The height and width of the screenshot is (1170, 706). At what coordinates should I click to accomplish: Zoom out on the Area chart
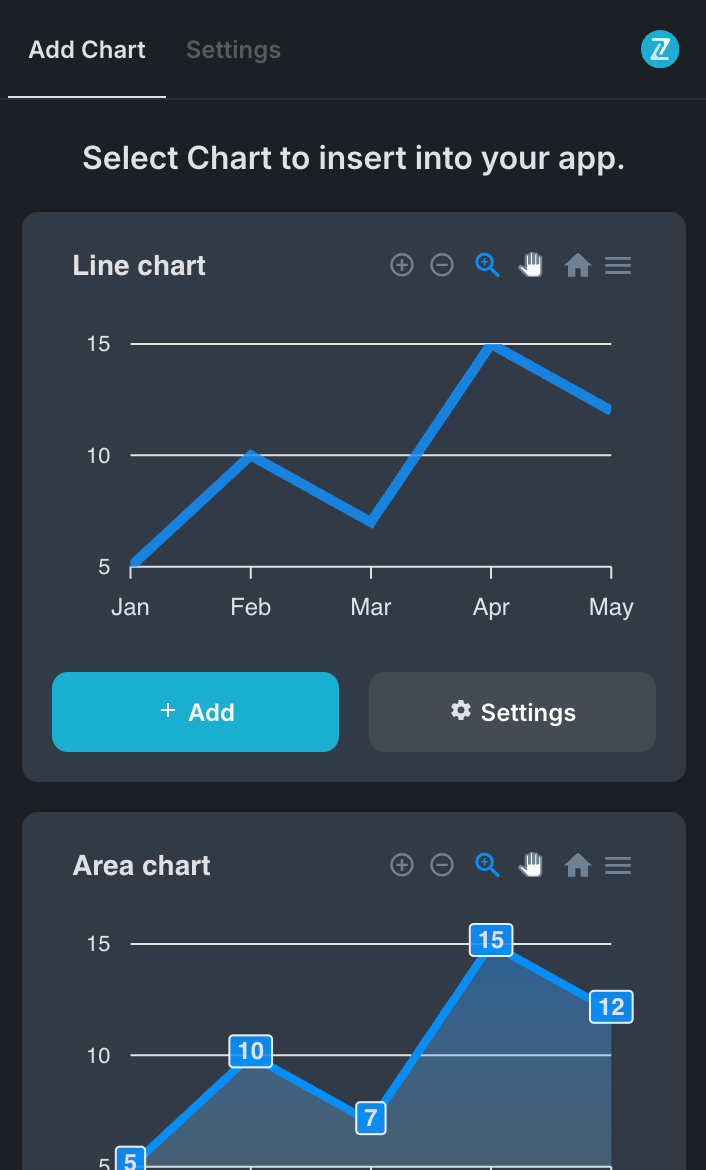pyautogui.click(x=441, y=865)
